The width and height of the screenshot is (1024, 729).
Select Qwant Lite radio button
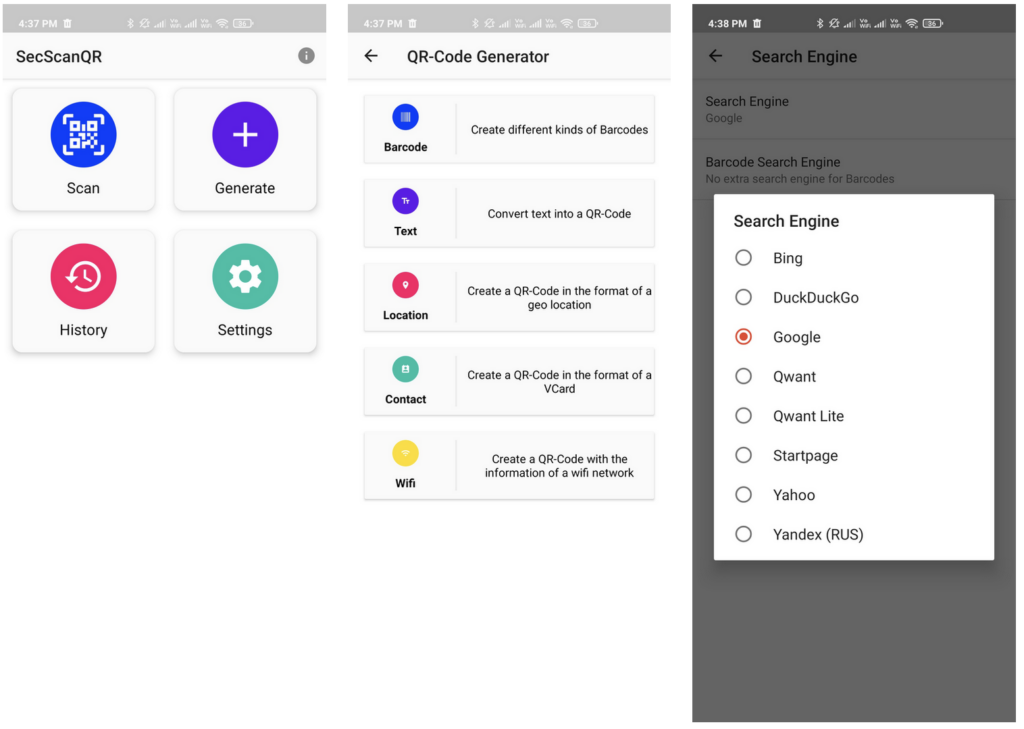pyautogui.click(x=743, y=416)
